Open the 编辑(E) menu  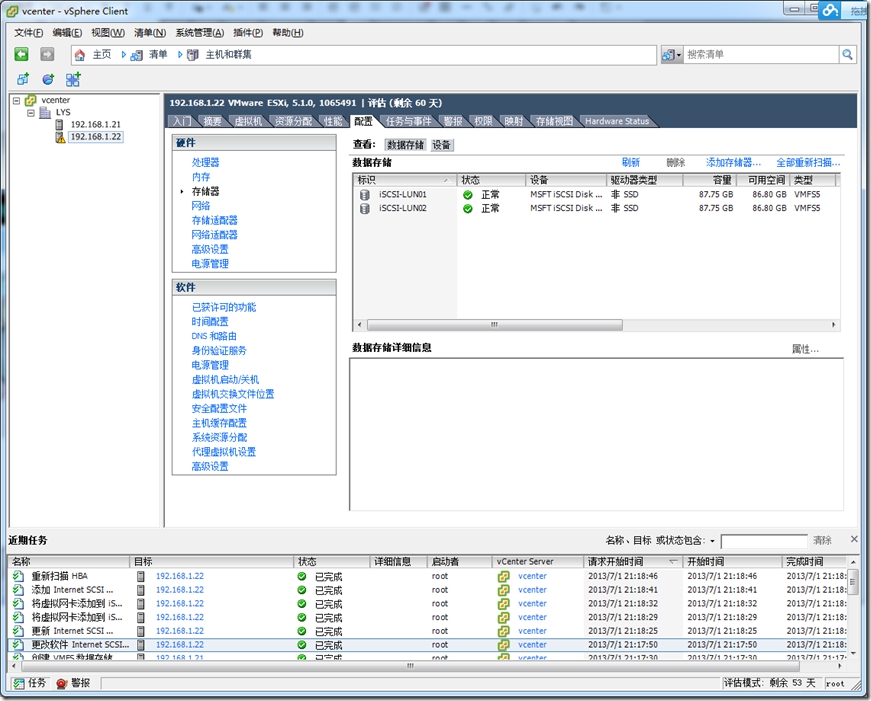67,33
